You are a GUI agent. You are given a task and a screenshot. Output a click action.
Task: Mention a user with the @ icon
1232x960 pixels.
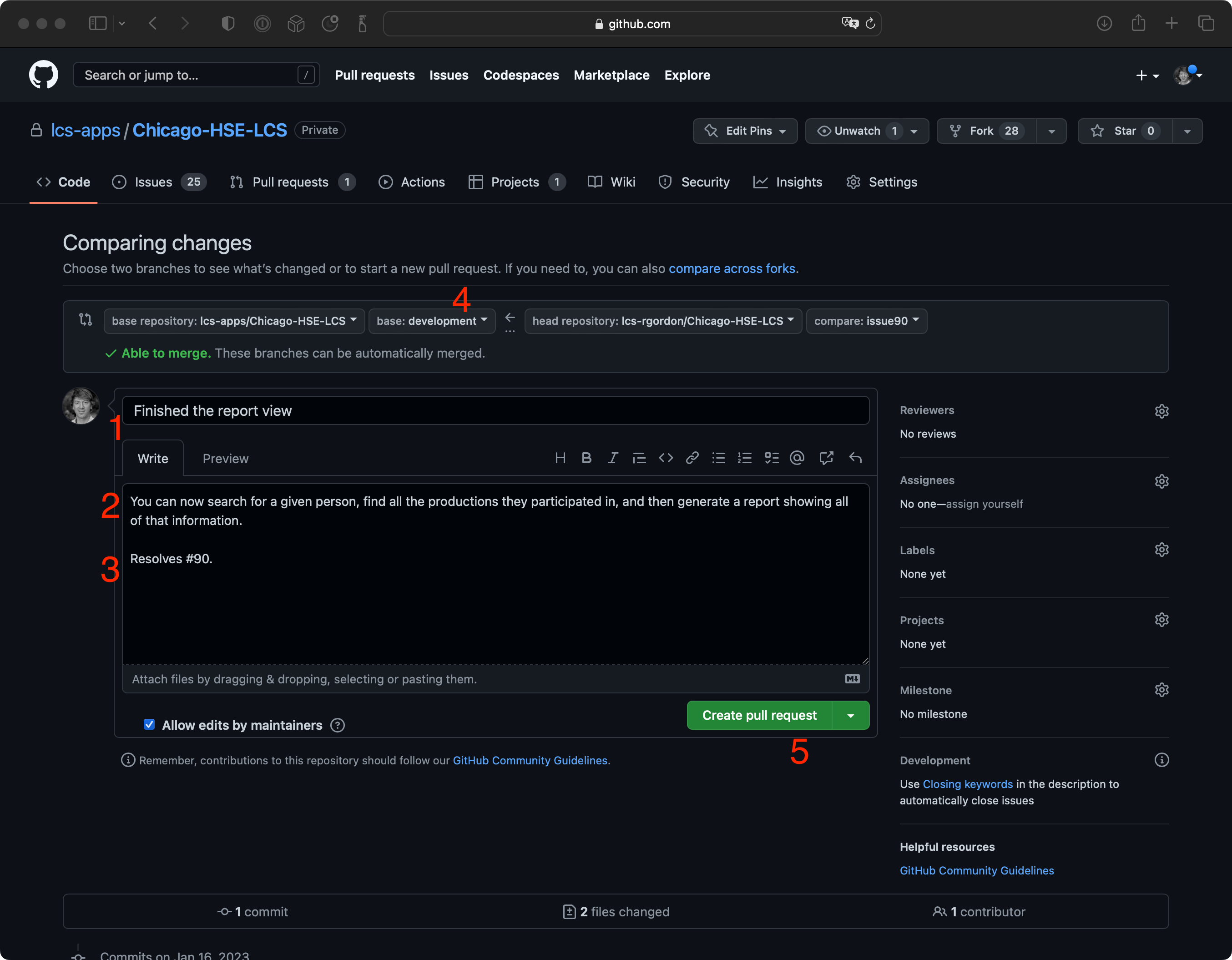[797, 458]
